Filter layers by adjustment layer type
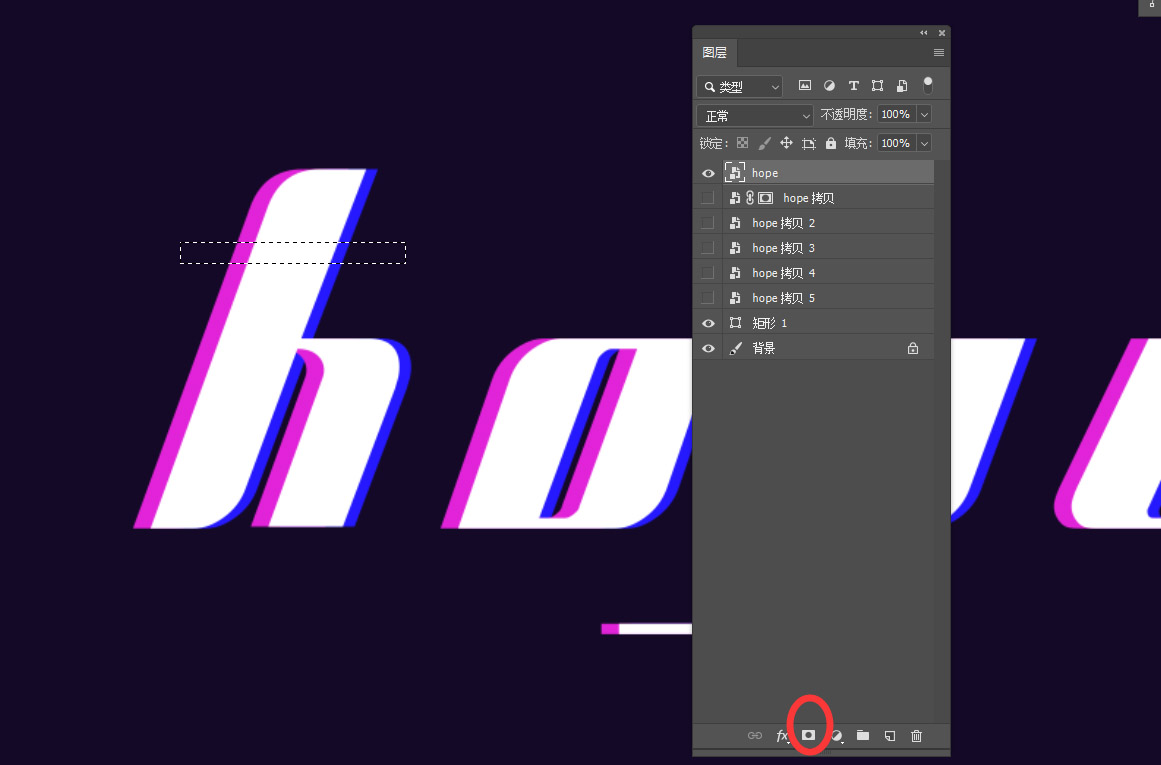This screenshot has width=1161, height=765. pos(829,86)
